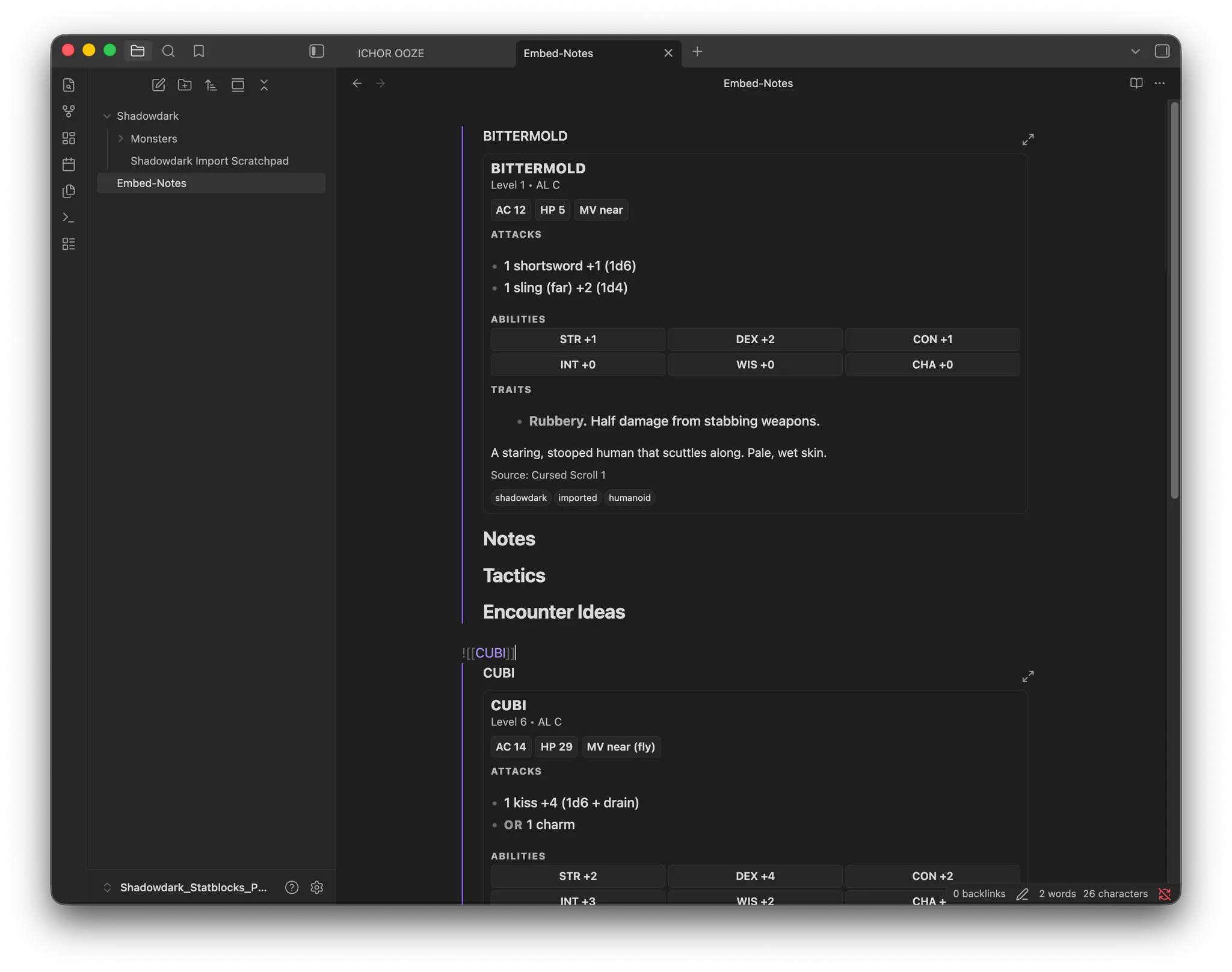
Task: Click the imported tag
Action: [x=577, y=498]
